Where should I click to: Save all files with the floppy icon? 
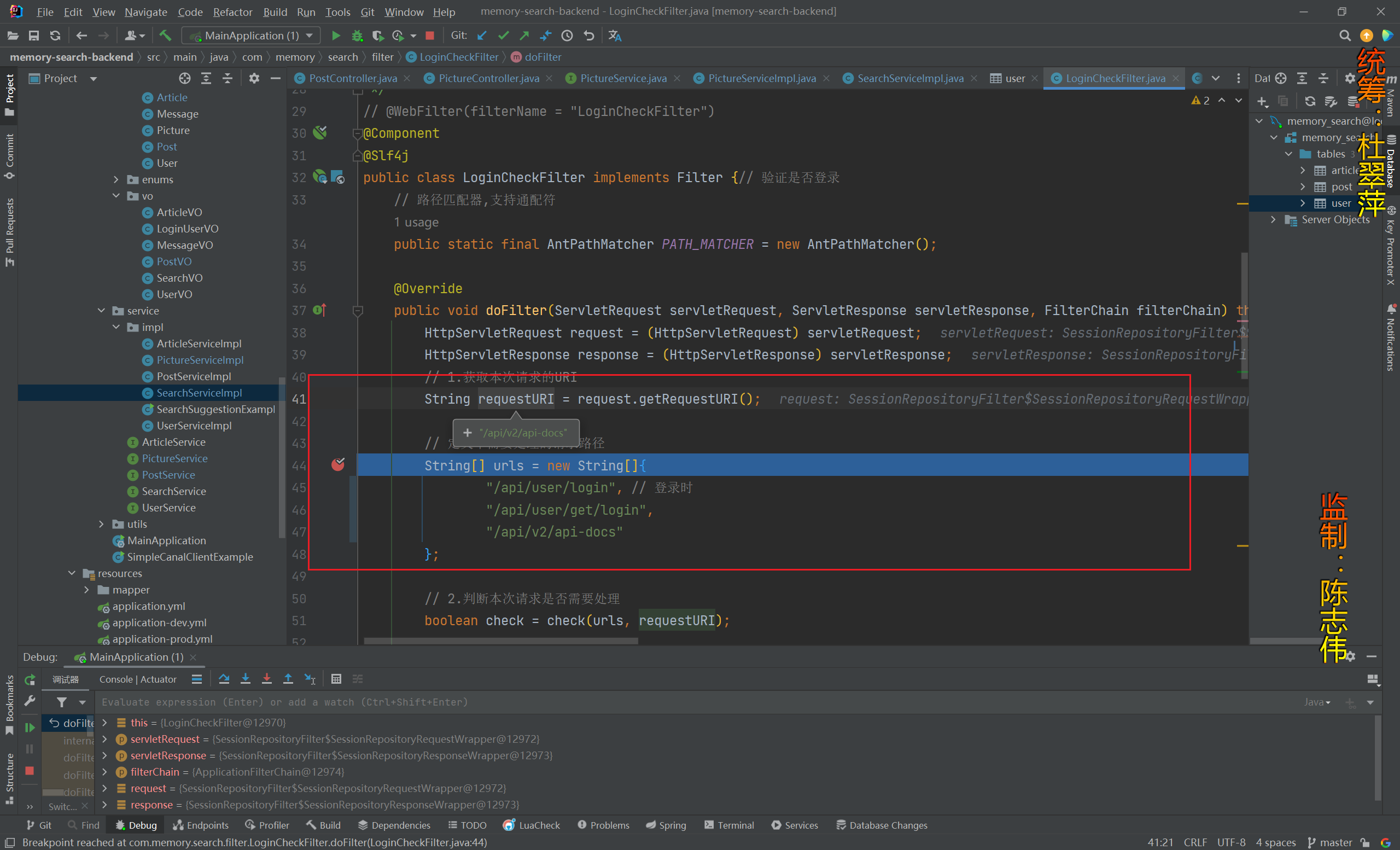tap(33, 36)
